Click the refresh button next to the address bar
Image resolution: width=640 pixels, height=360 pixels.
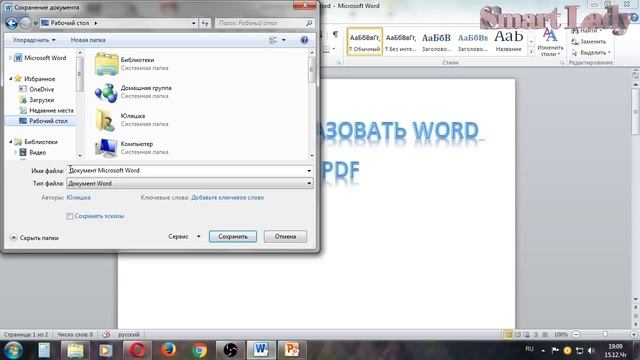[x=205, y=23]
